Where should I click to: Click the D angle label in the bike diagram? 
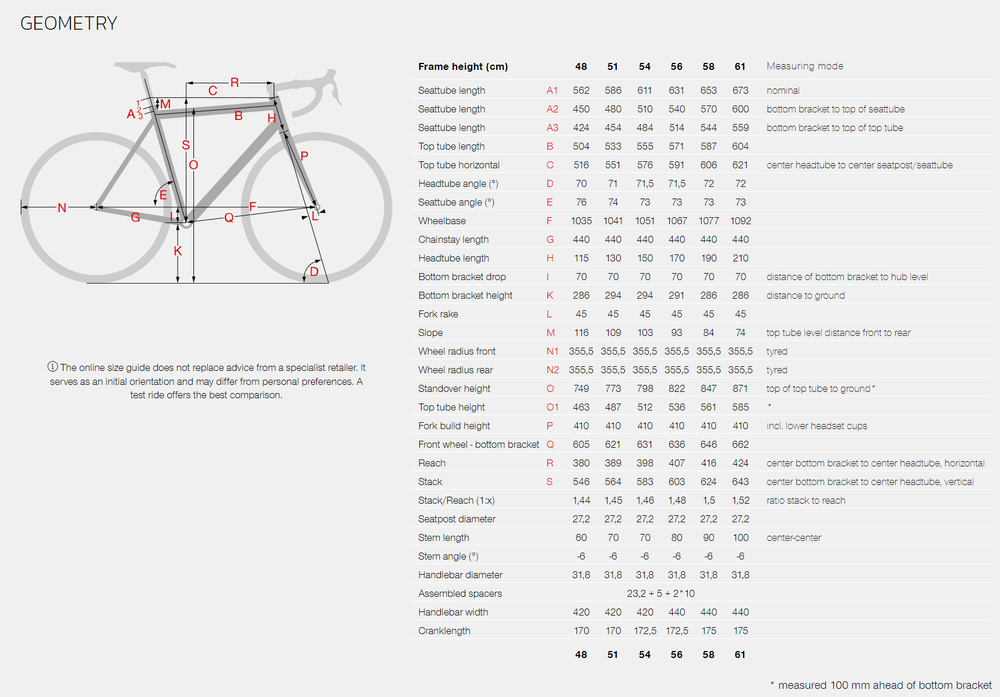coord(313,271)
